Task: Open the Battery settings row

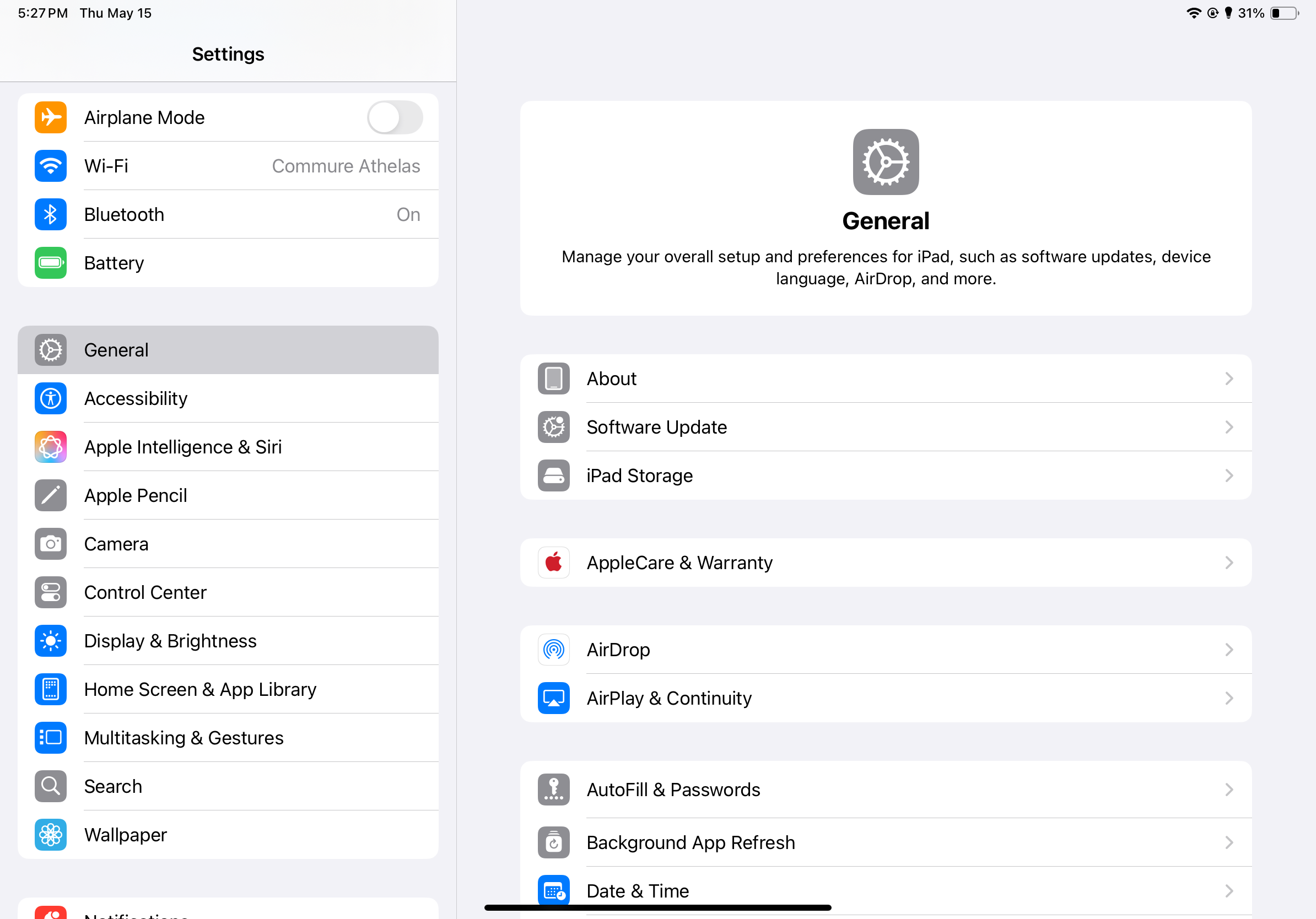Action: (228, 263)
